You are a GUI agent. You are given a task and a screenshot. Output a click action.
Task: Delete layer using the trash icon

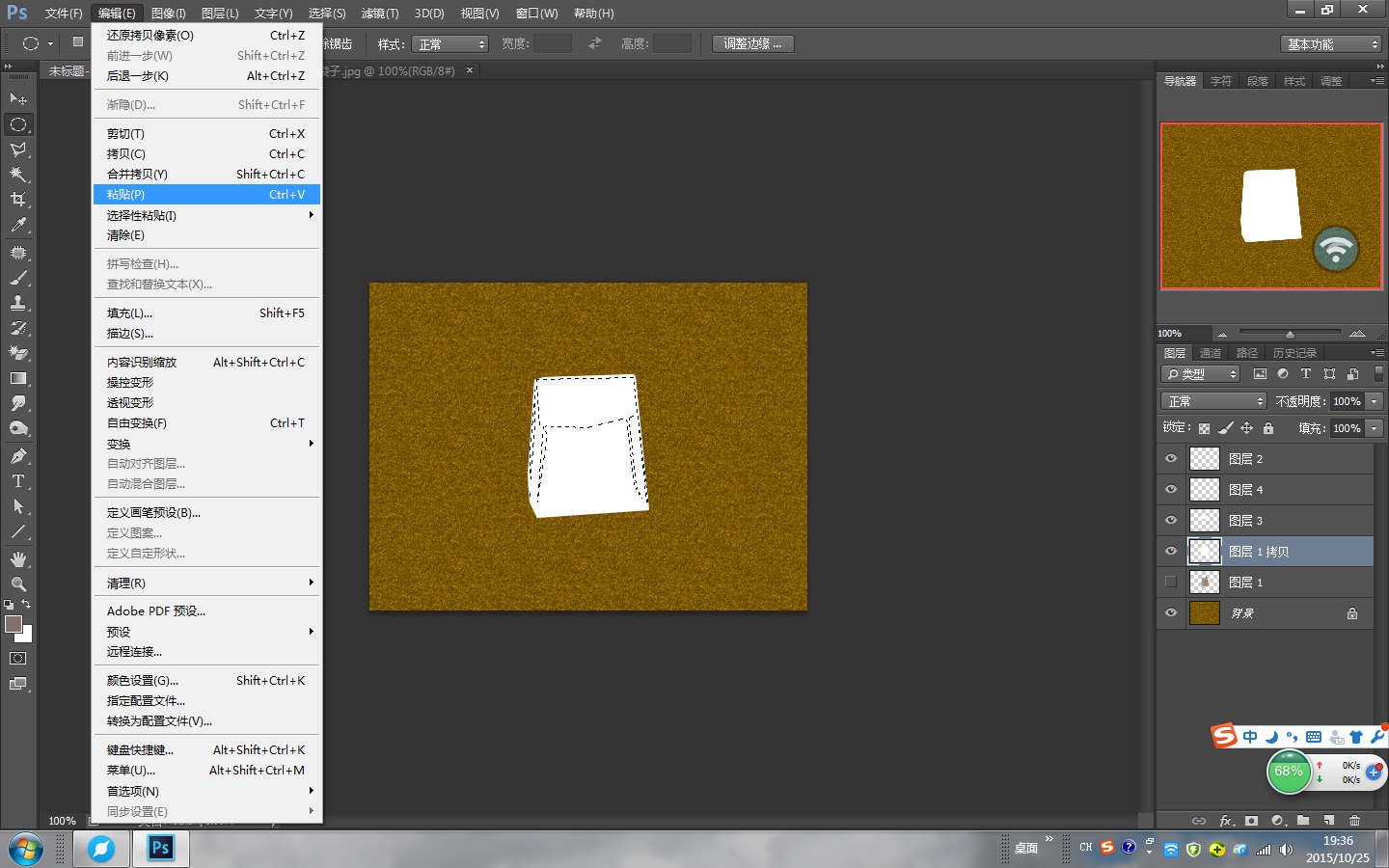[x=1354, y=821]
